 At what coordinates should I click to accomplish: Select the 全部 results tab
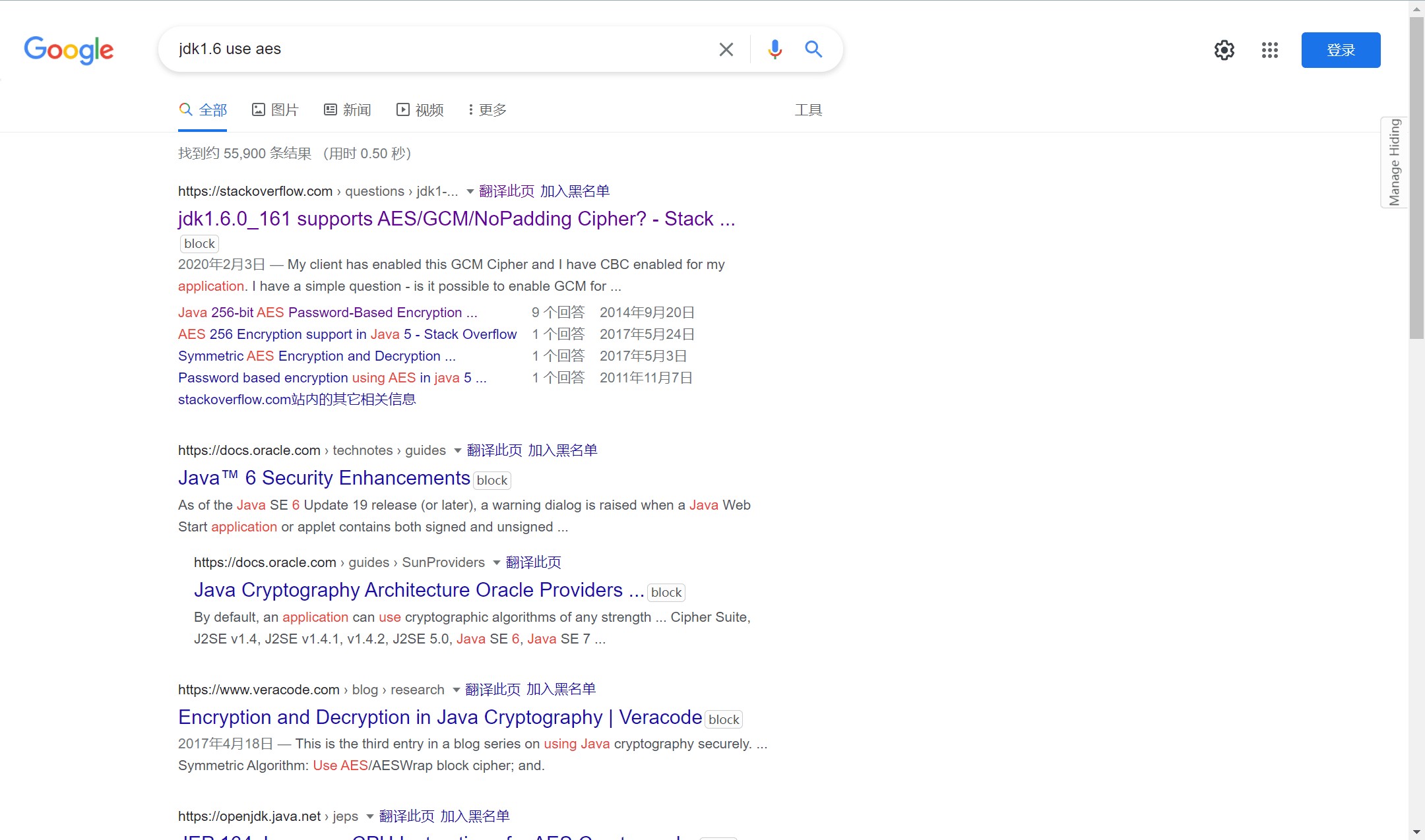pos(203,110)
